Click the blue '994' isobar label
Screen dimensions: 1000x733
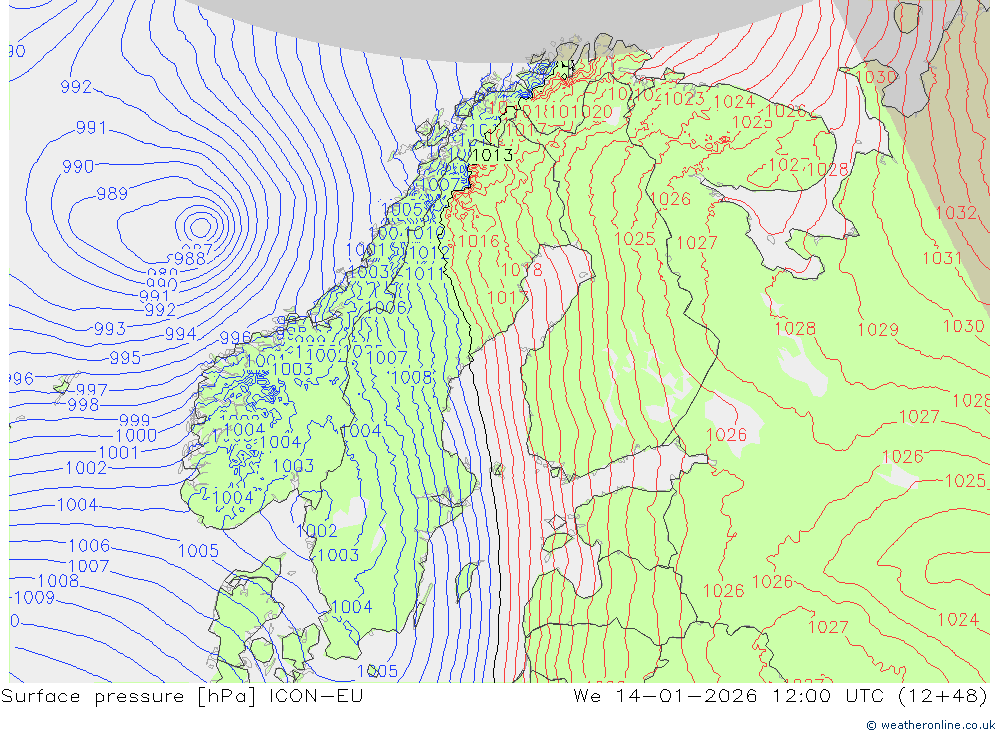tap(180, 334)
